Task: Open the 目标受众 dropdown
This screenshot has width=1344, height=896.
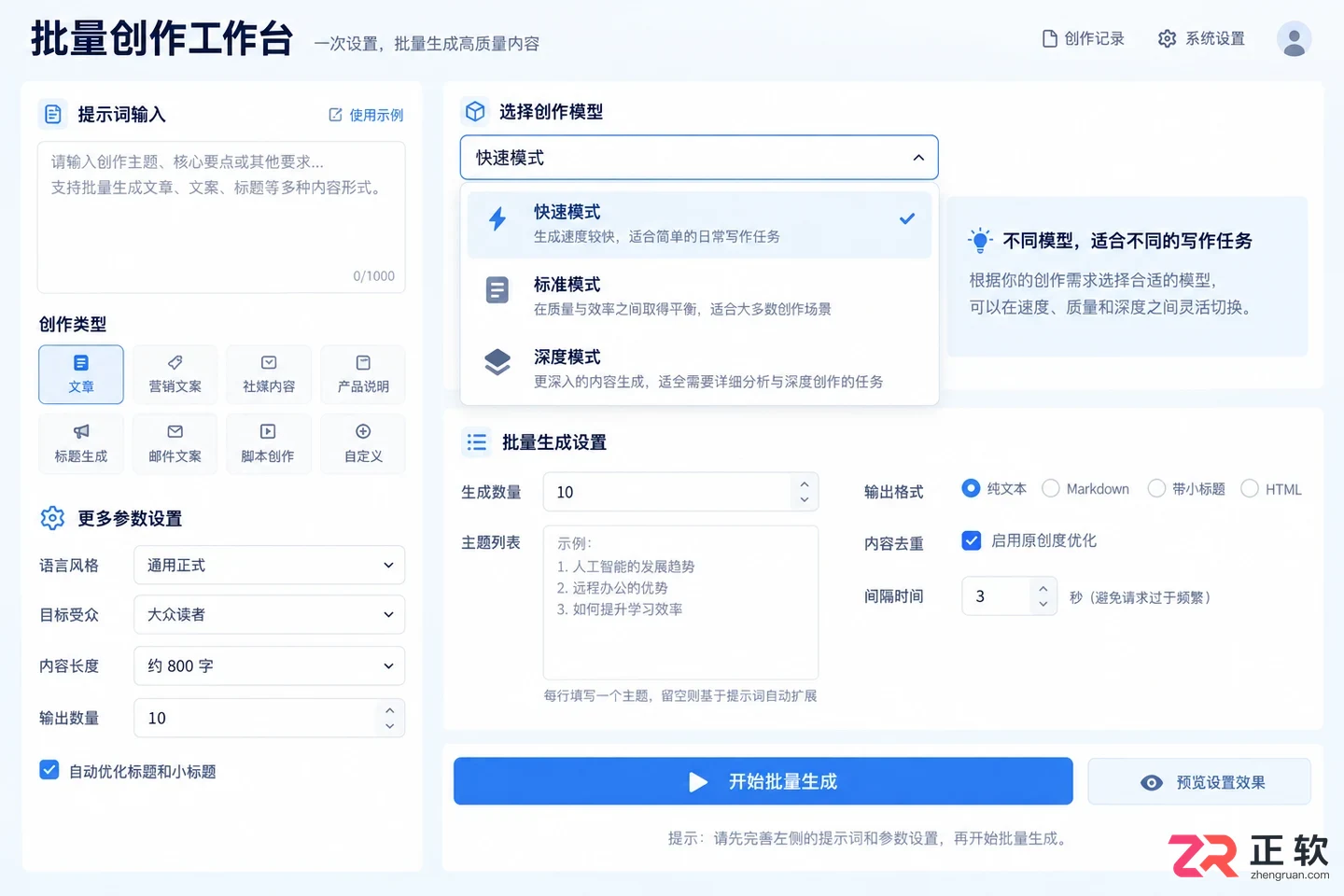Action: pos(269,614)
